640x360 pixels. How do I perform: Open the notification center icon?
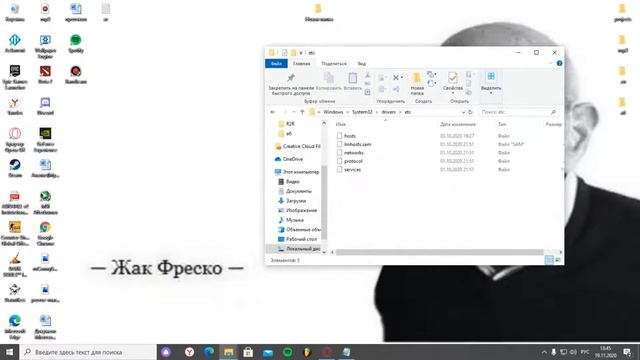pyautogui.click(x=628, y=352)
